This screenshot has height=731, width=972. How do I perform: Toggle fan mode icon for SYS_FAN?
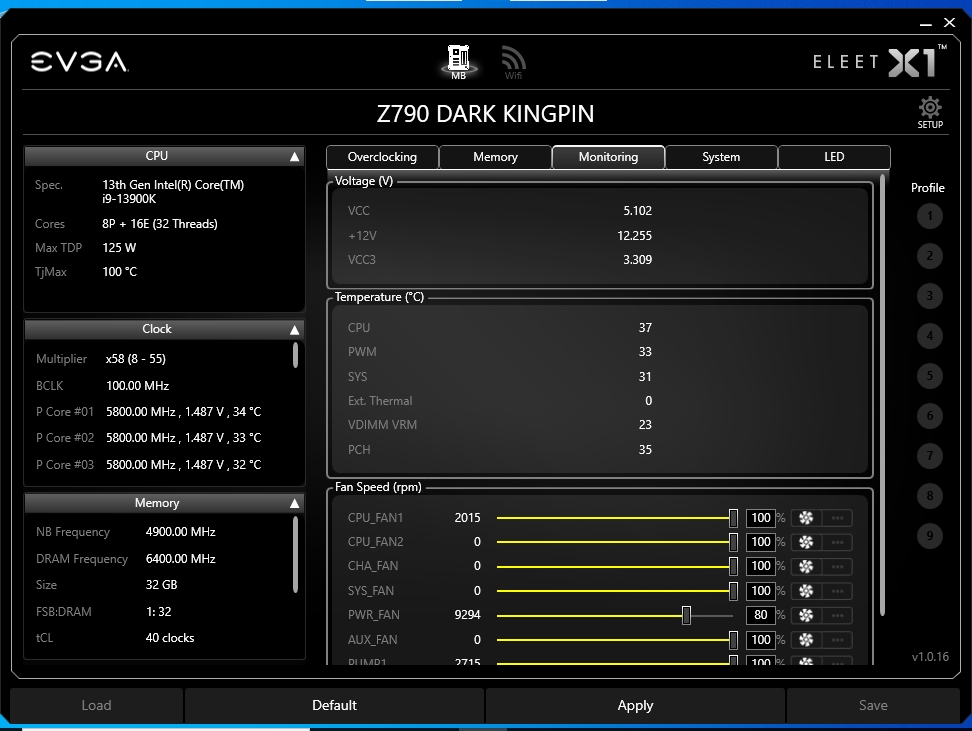coord(806,591)
